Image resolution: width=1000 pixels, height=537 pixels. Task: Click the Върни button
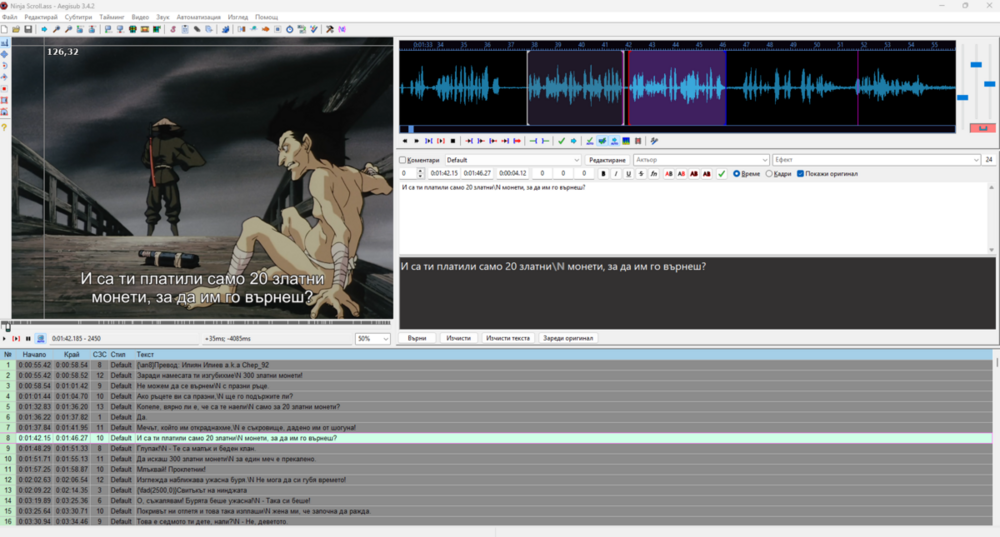coord(417,338)
